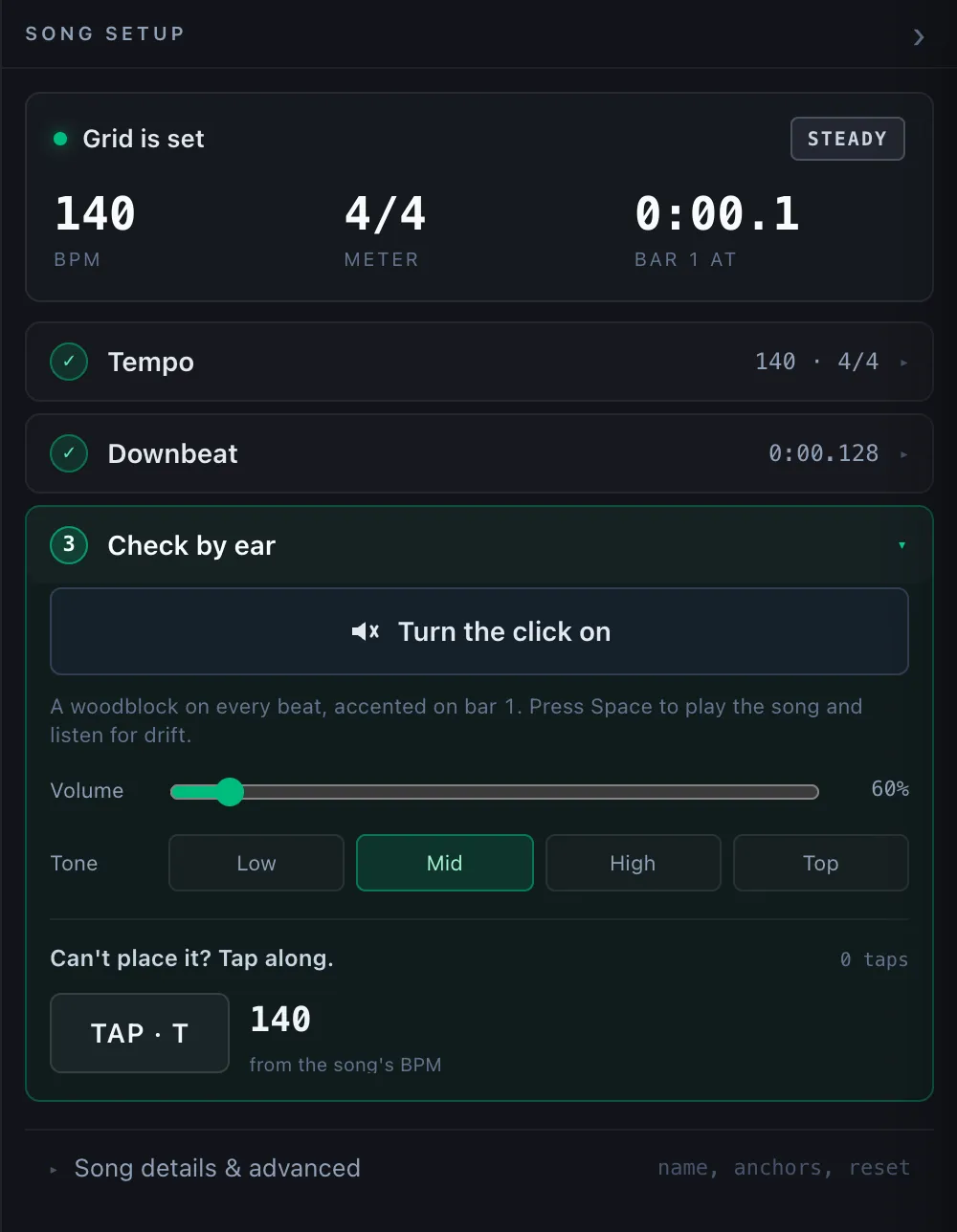
Task: Click the Volume slider track
Action: click(x=495, y=791)
